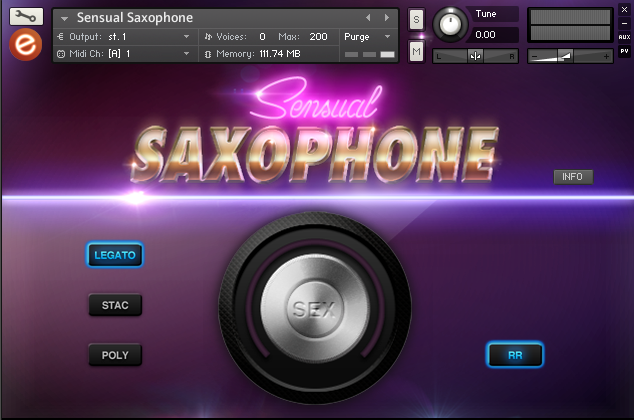Enable the POLY mode button
The image size is (634, 420).
115,355
